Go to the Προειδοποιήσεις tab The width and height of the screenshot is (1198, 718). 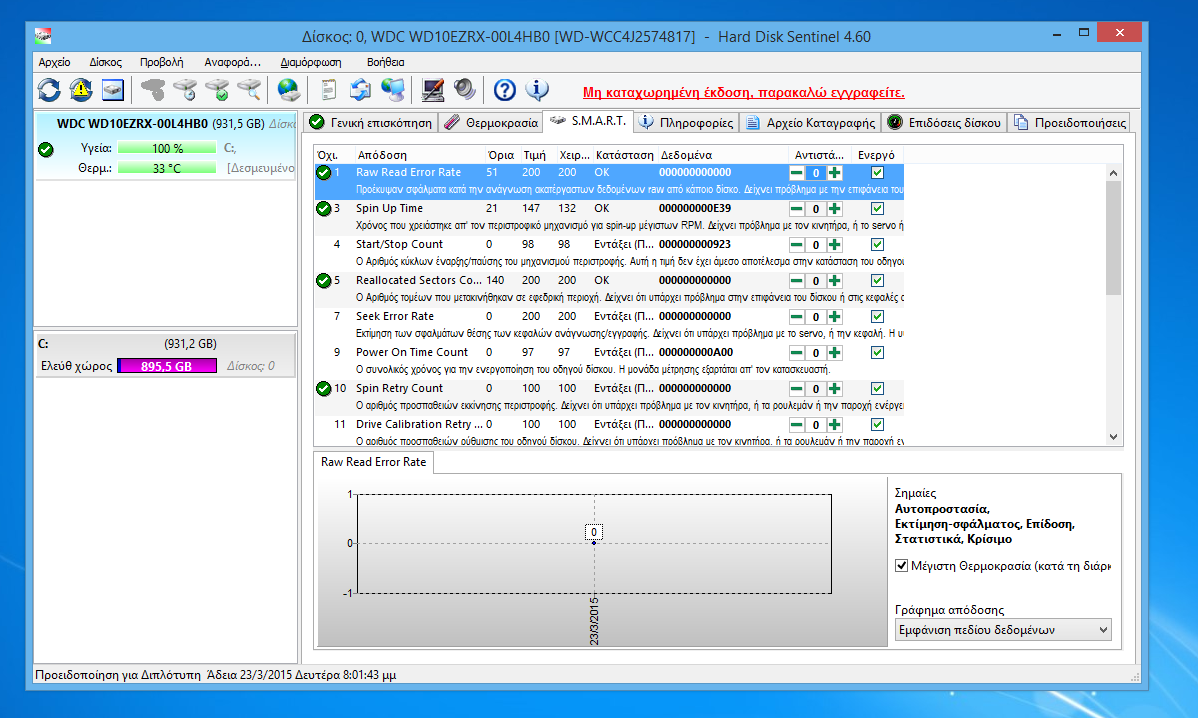pyautogui.click(x=1069, y=123)
